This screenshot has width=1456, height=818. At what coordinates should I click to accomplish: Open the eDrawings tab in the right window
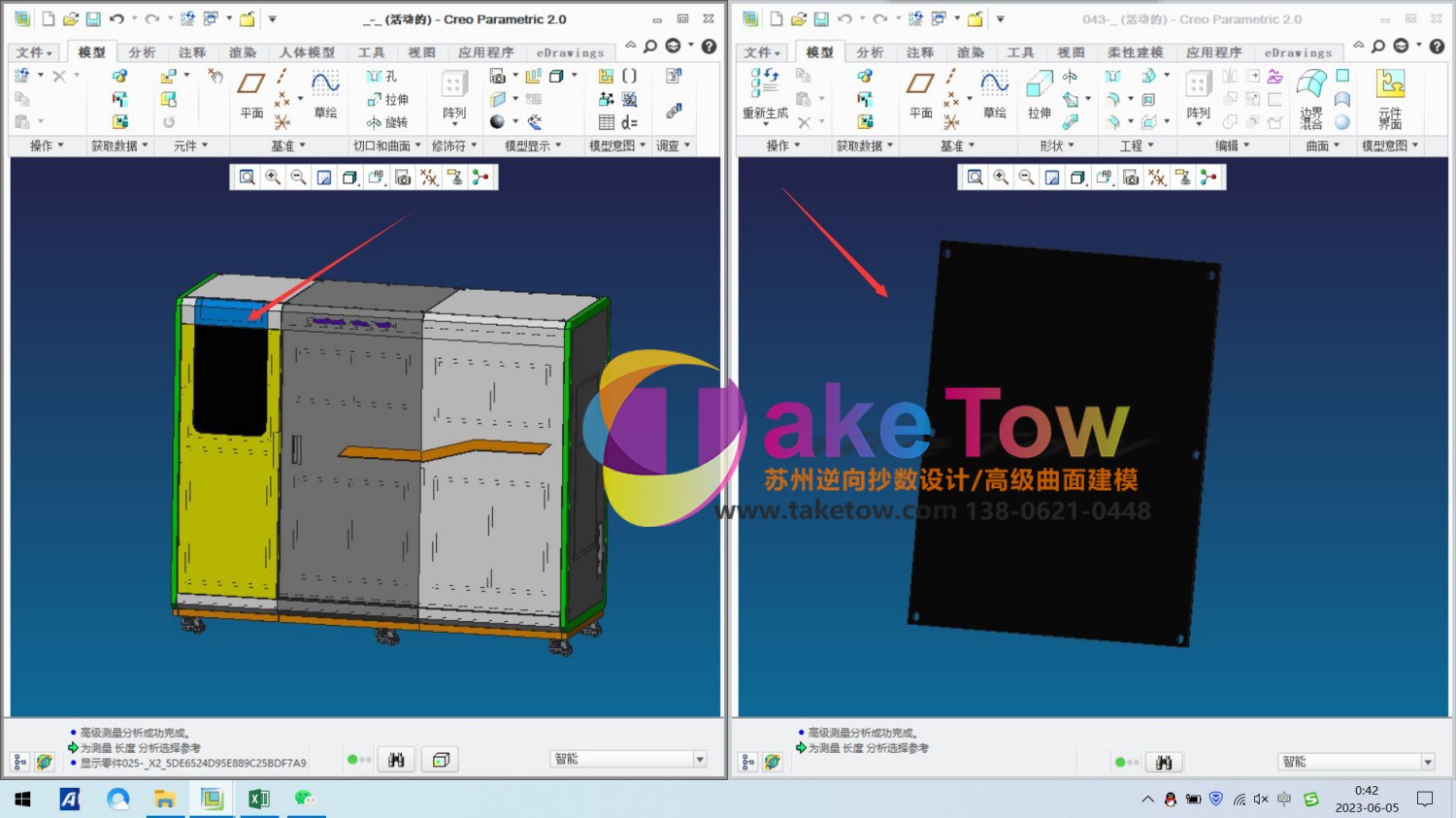tap(1298, 52)
